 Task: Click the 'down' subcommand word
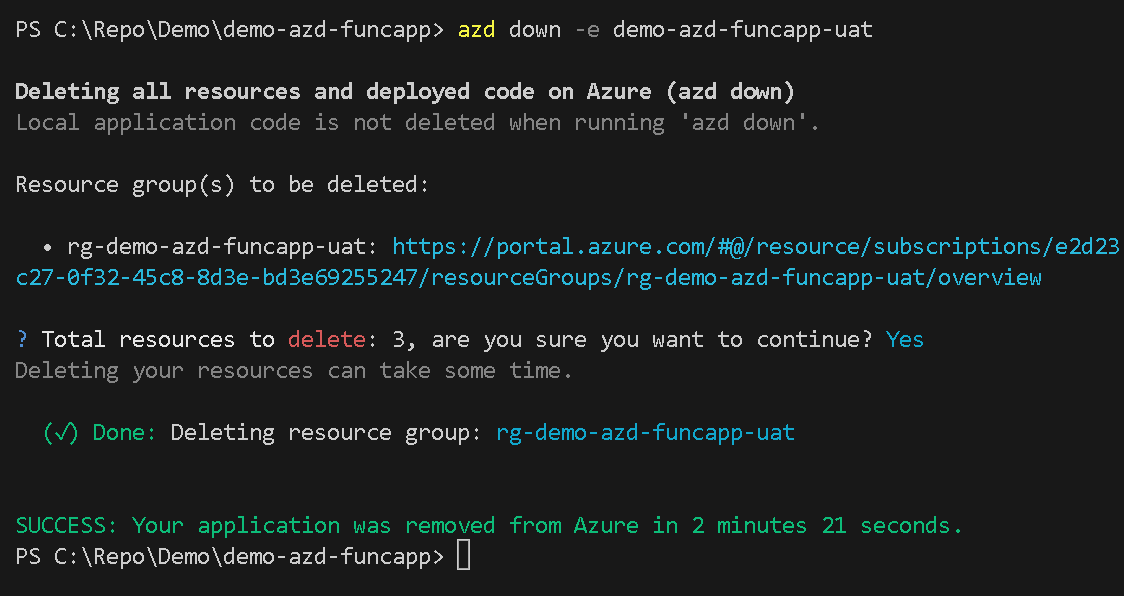click(x=535, y=29)
